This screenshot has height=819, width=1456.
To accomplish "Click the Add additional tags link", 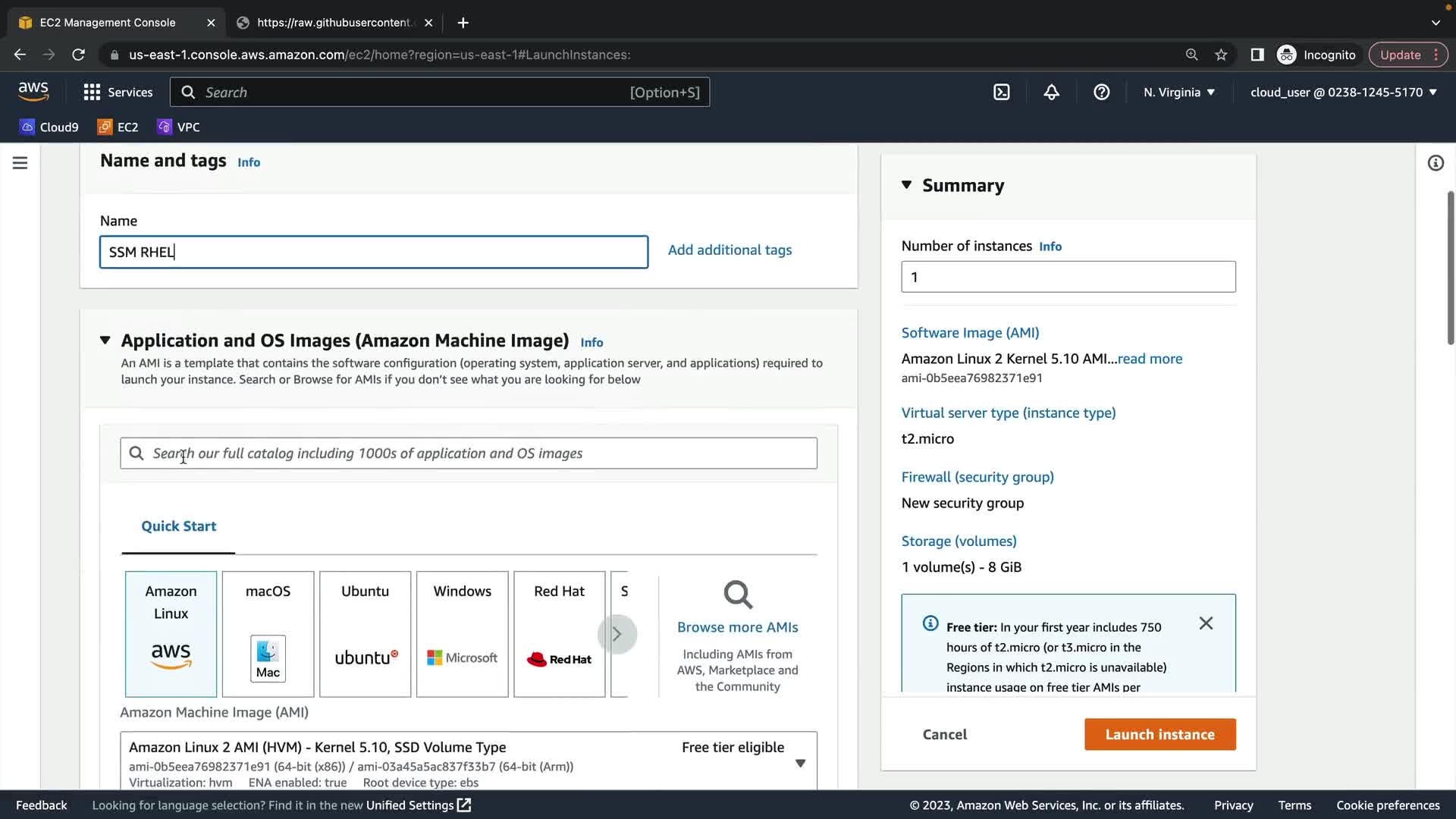I will pyautogui.click(x=730, y=250).
